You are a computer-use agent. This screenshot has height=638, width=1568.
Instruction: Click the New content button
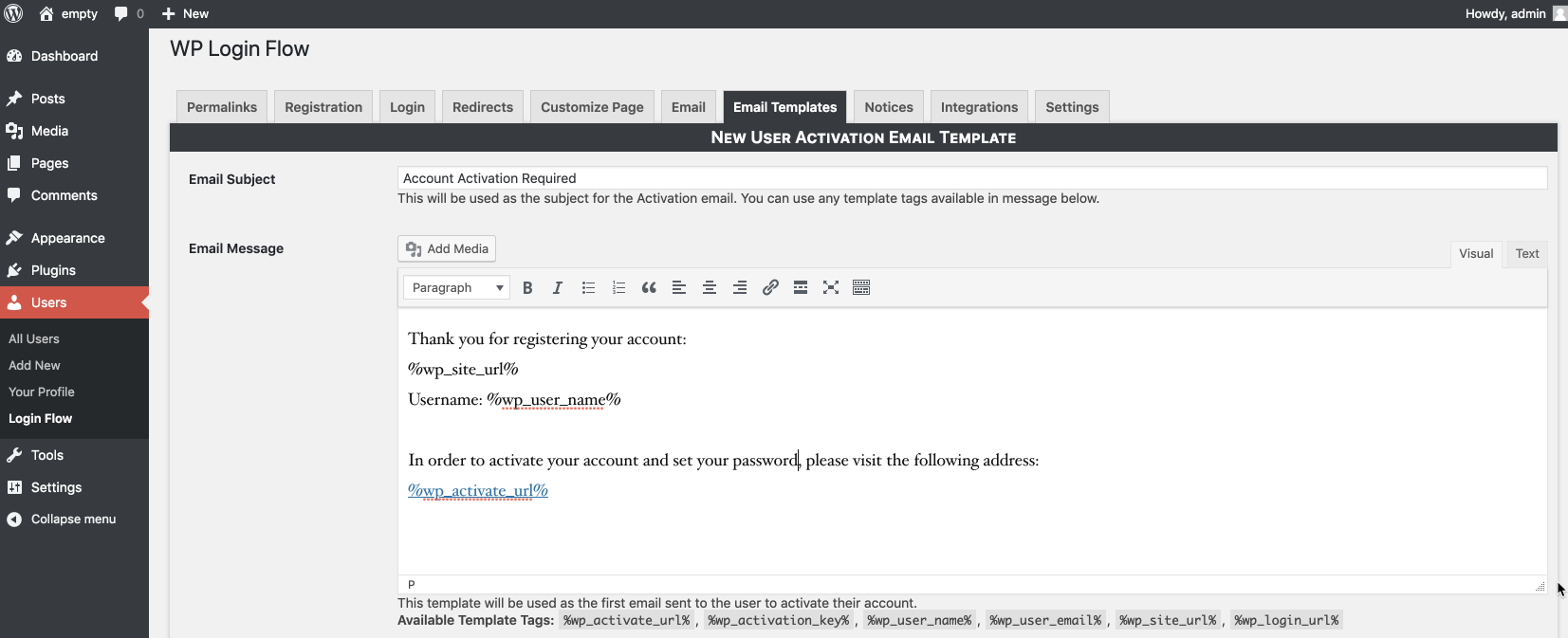tap(185, 13)
